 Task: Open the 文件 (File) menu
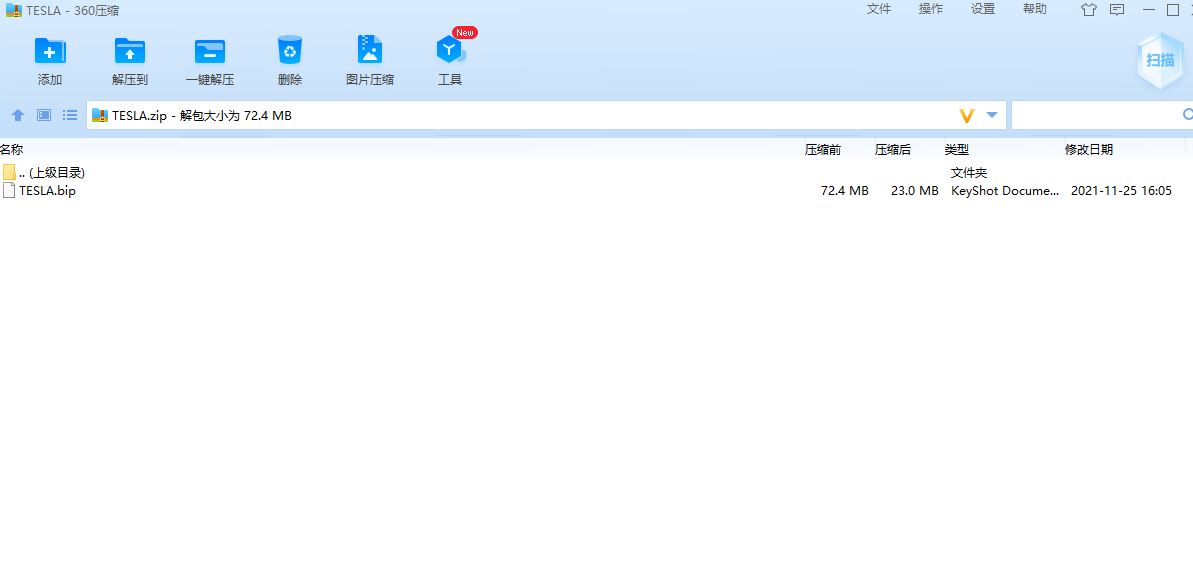click(879, 9)
